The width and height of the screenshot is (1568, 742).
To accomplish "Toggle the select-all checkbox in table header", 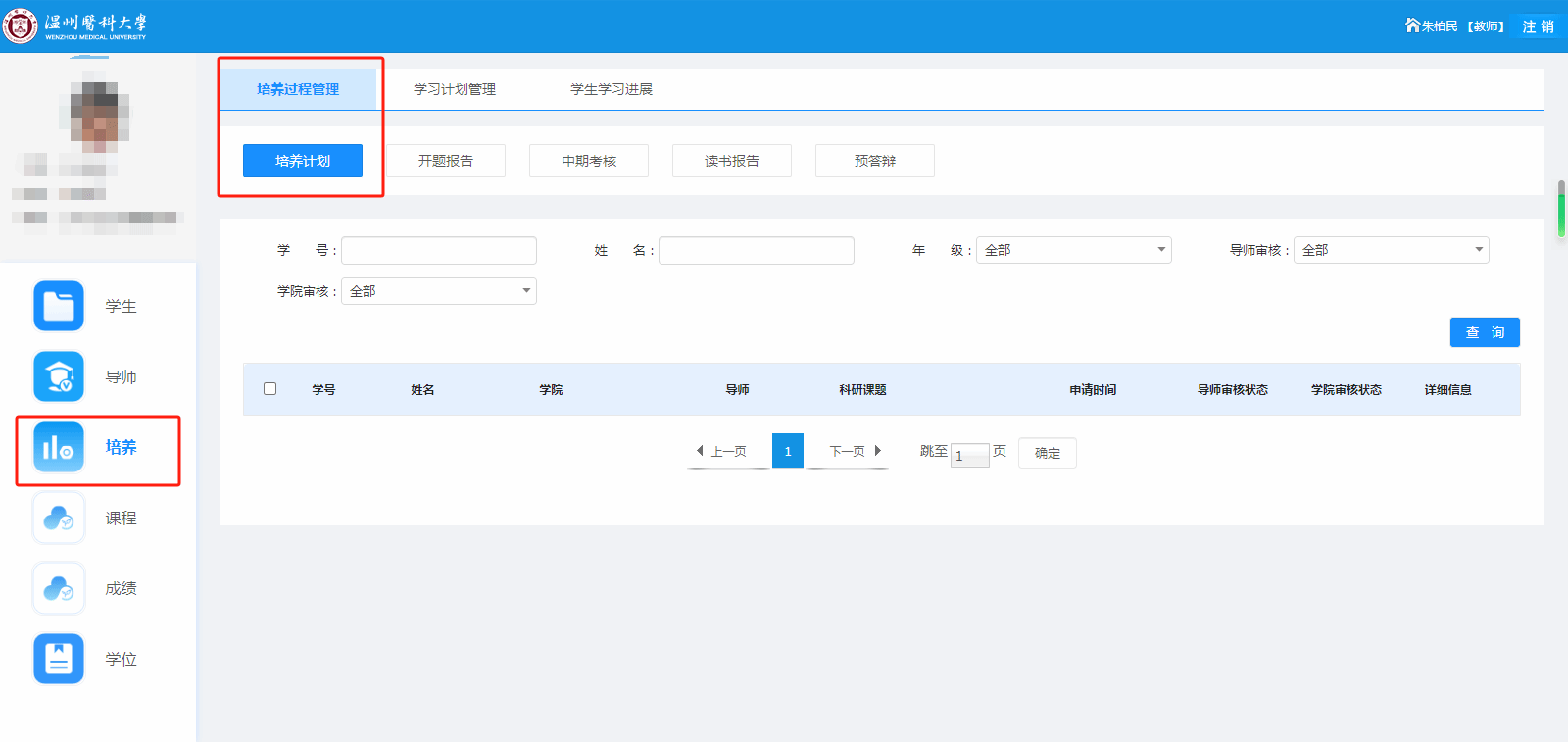I will click(270, 389).
